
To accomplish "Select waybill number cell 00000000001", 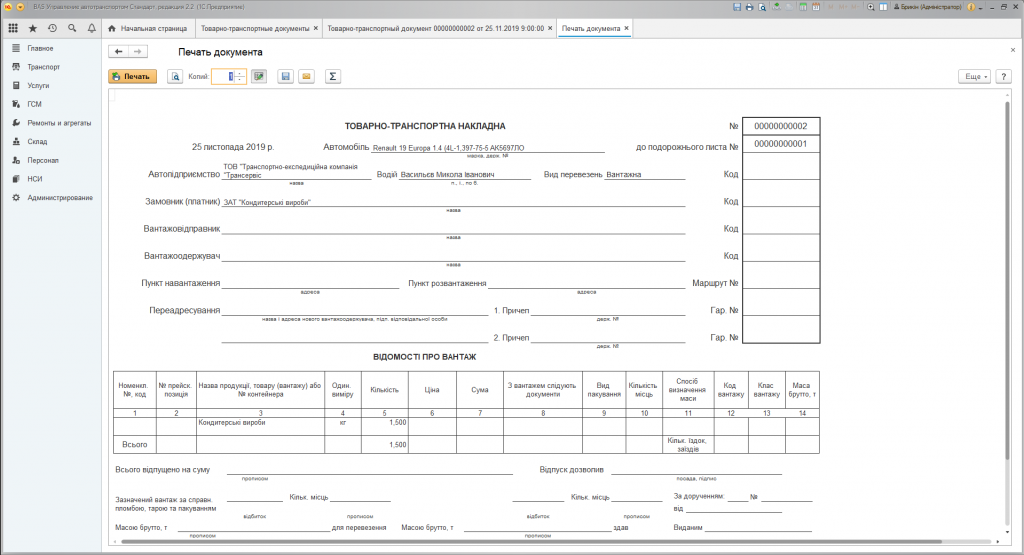I will click(781, 144).
